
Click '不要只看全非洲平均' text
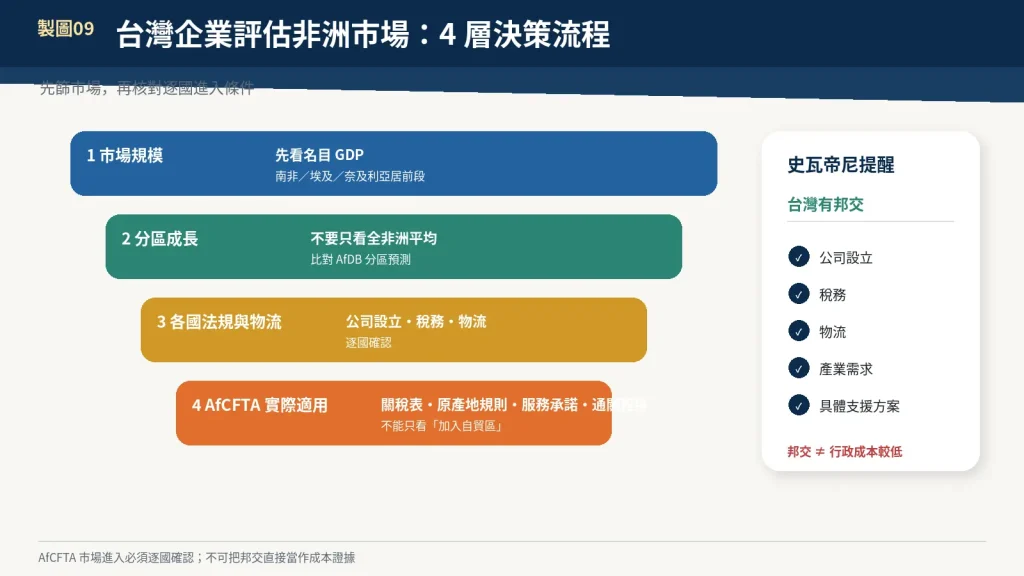point(374,238)
